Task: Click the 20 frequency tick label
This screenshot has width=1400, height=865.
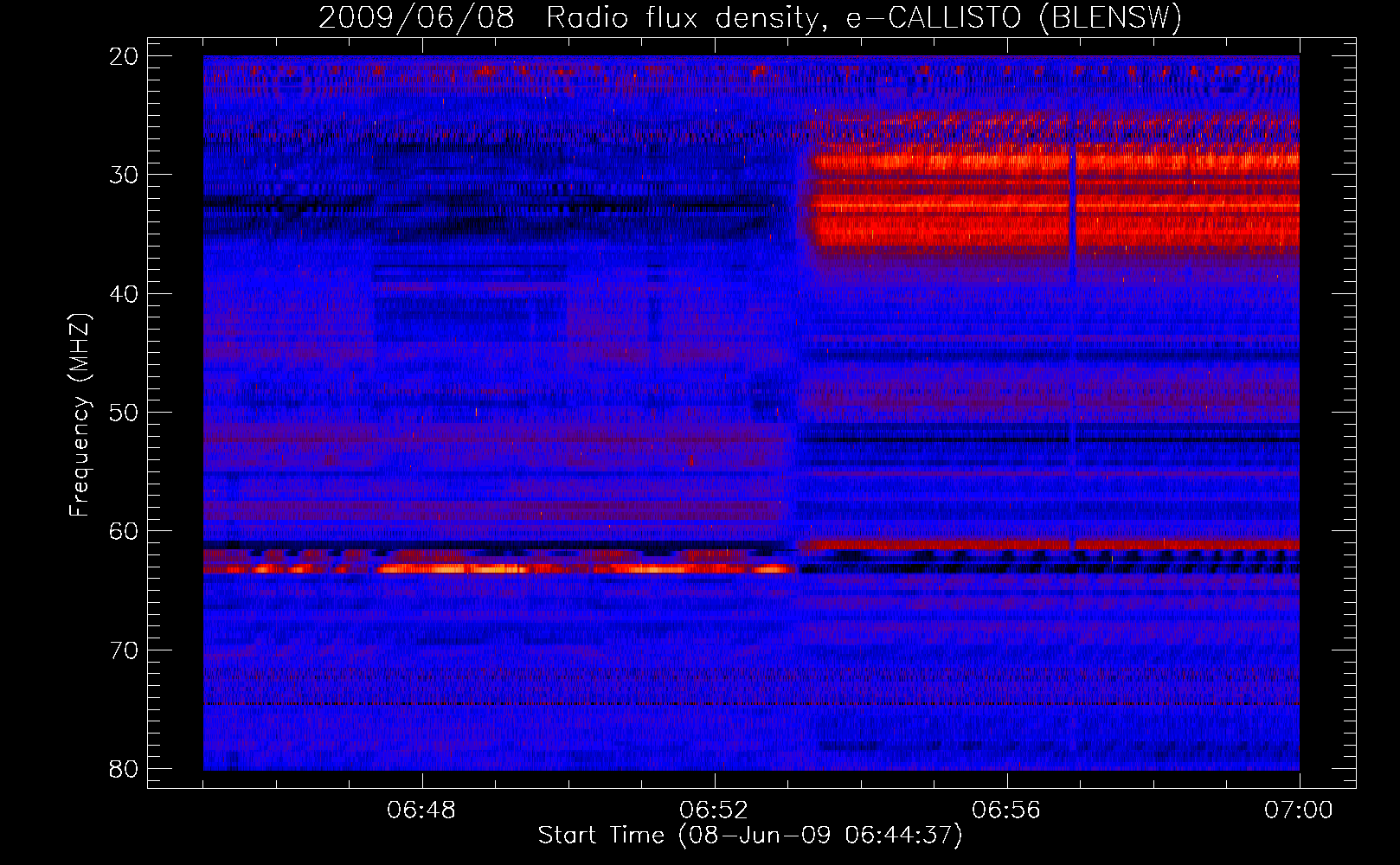Action: [x=125, y=56]
